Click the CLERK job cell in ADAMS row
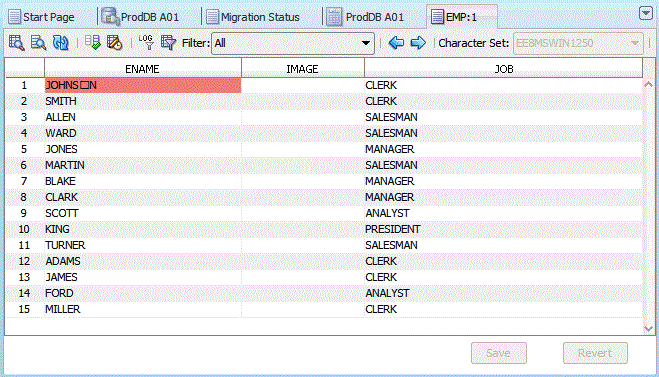The height and width of the screenshot is (377, 659). [x=503, y=261]
